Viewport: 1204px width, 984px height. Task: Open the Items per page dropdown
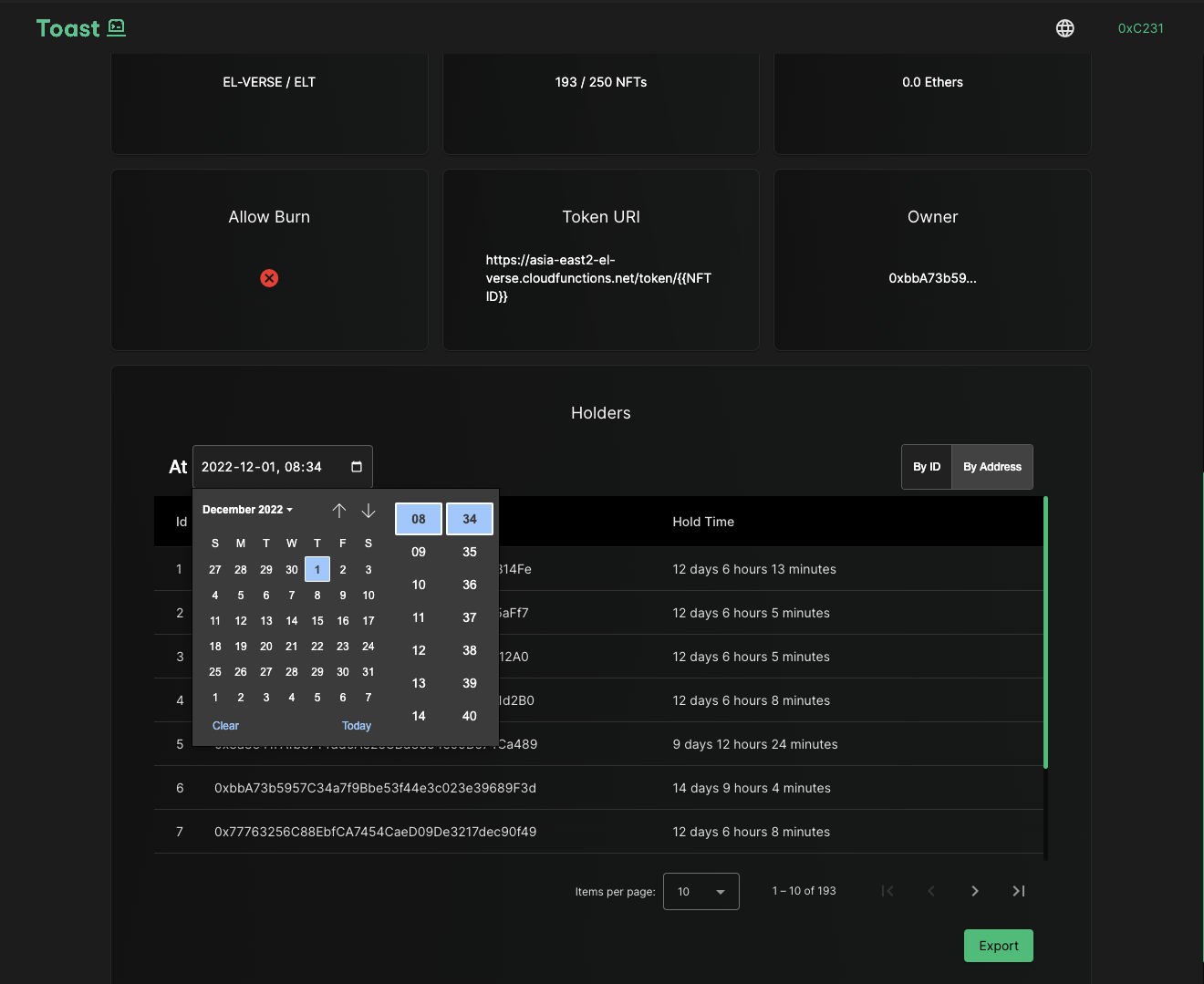click(x=701, y=892)
